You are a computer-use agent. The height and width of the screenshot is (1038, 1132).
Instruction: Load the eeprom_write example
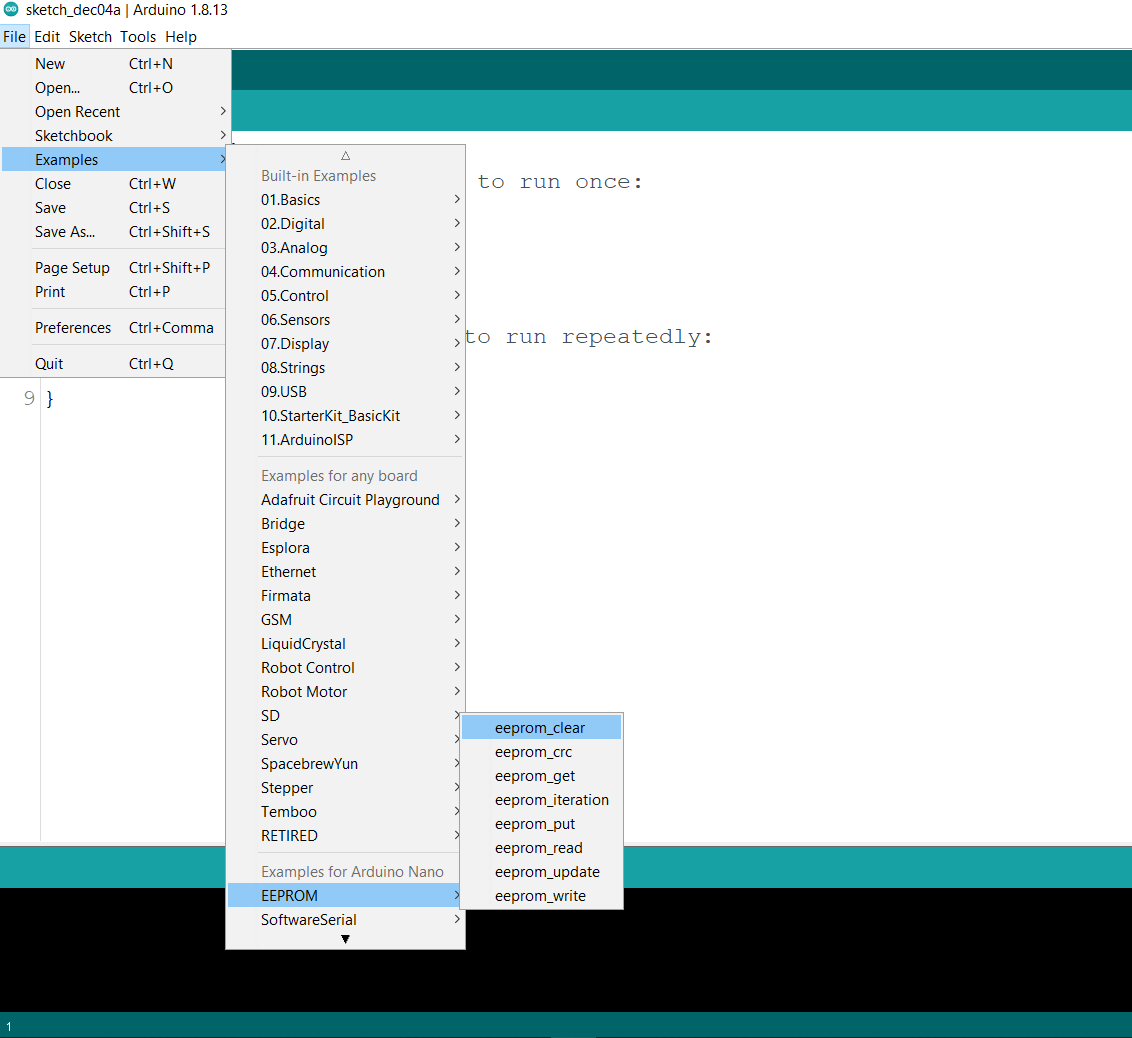[x=541, y=896]
